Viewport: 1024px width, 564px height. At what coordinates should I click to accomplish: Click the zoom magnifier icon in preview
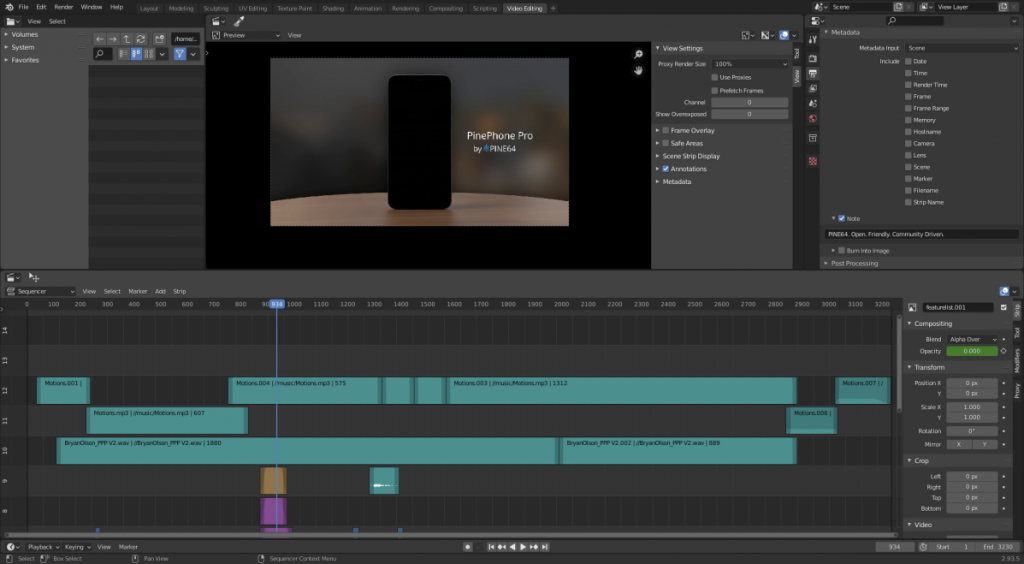point(638,54)
